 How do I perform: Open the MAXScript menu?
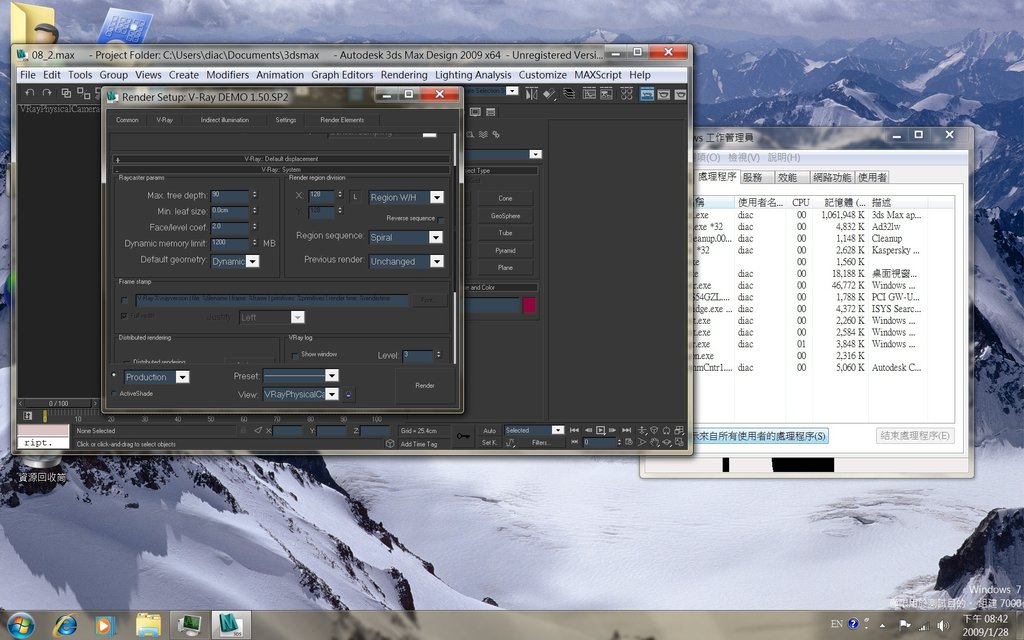click(x=598, y=75)
